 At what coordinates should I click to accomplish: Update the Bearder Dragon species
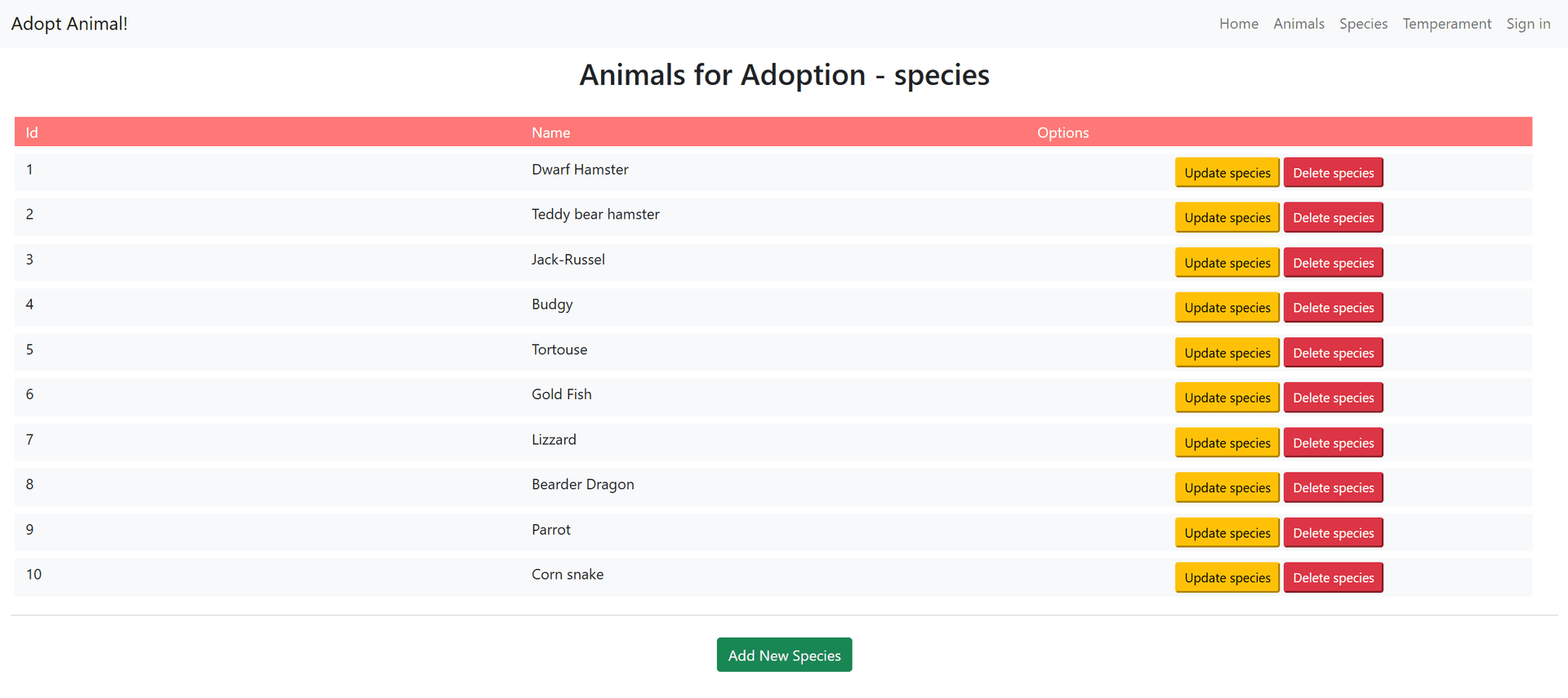1227,488
